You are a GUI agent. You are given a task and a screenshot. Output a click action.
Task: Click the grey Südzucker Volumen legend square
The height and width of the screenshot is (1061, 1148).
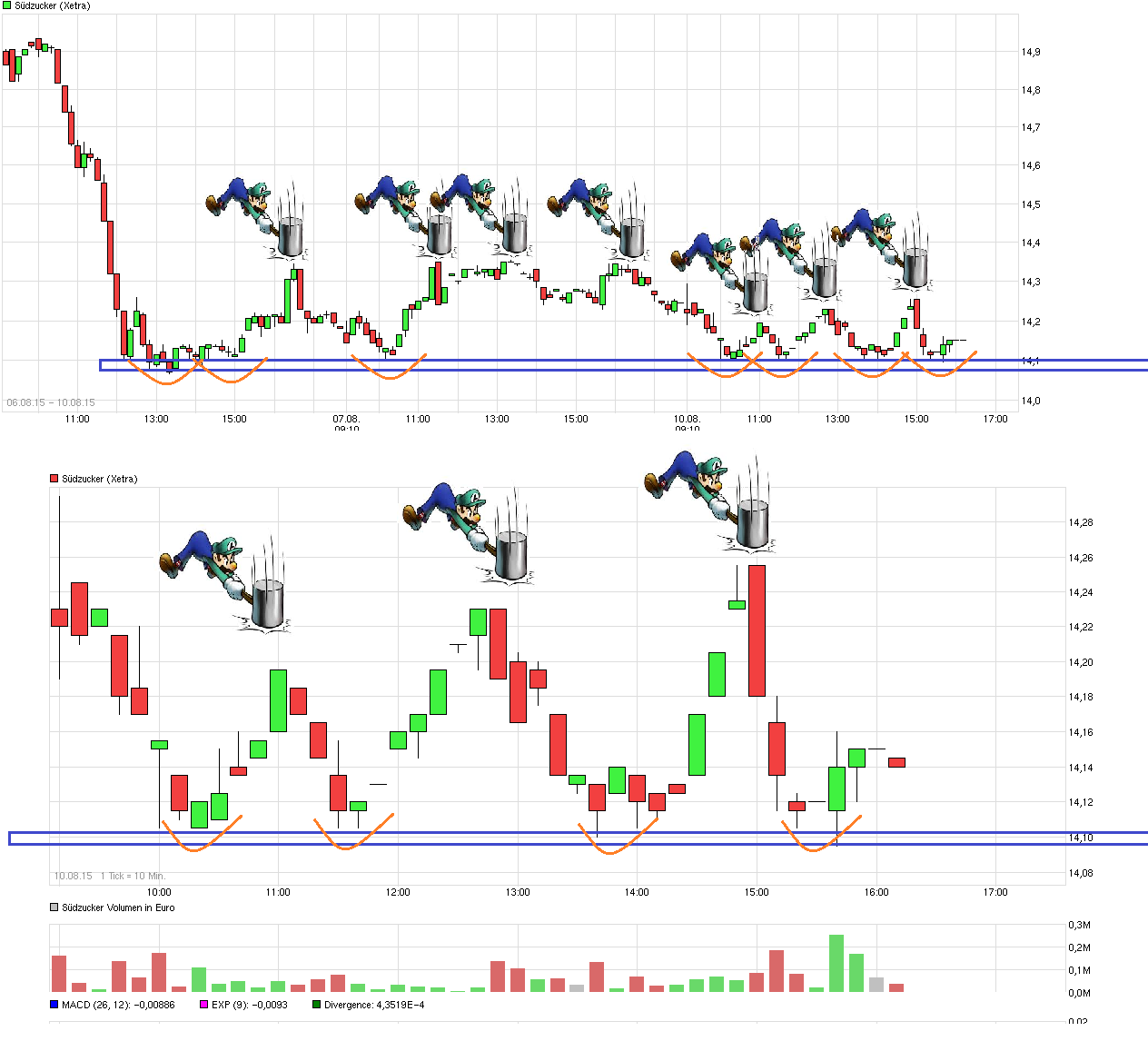[54, 907]
